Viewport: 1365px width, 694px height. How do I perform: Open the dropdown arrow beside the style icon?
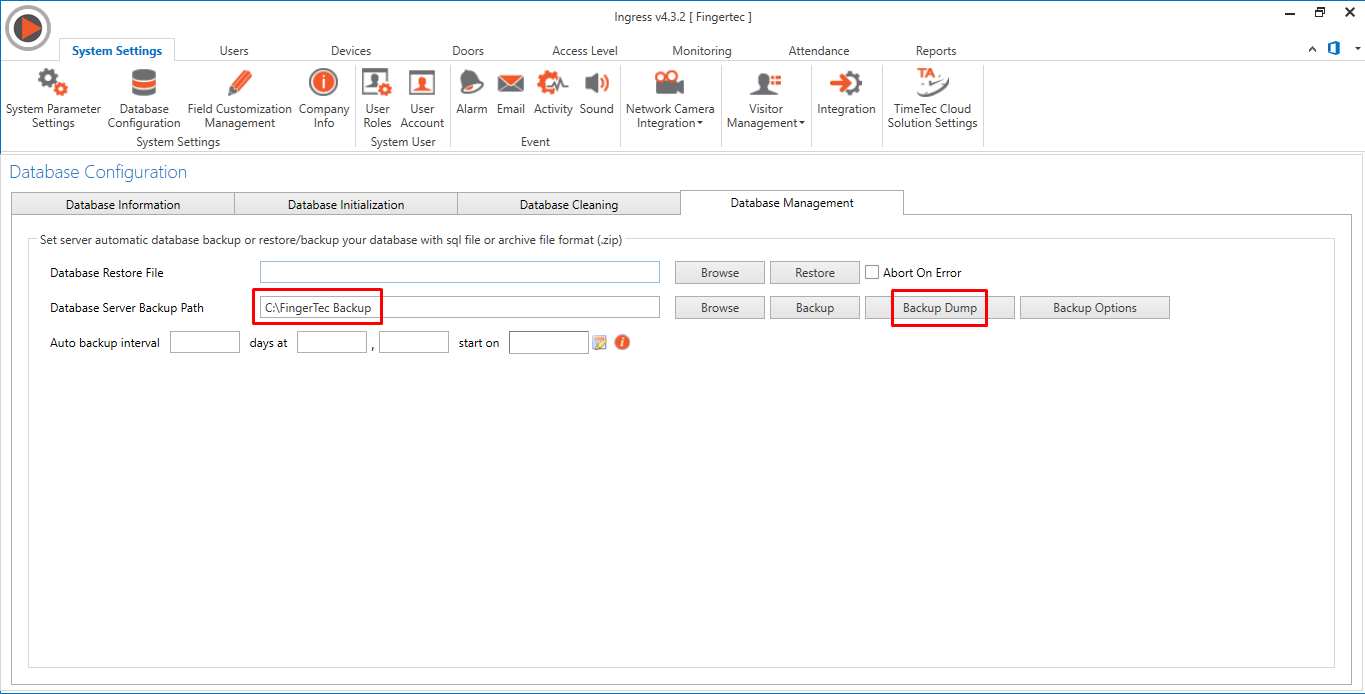coord(1355,49)
